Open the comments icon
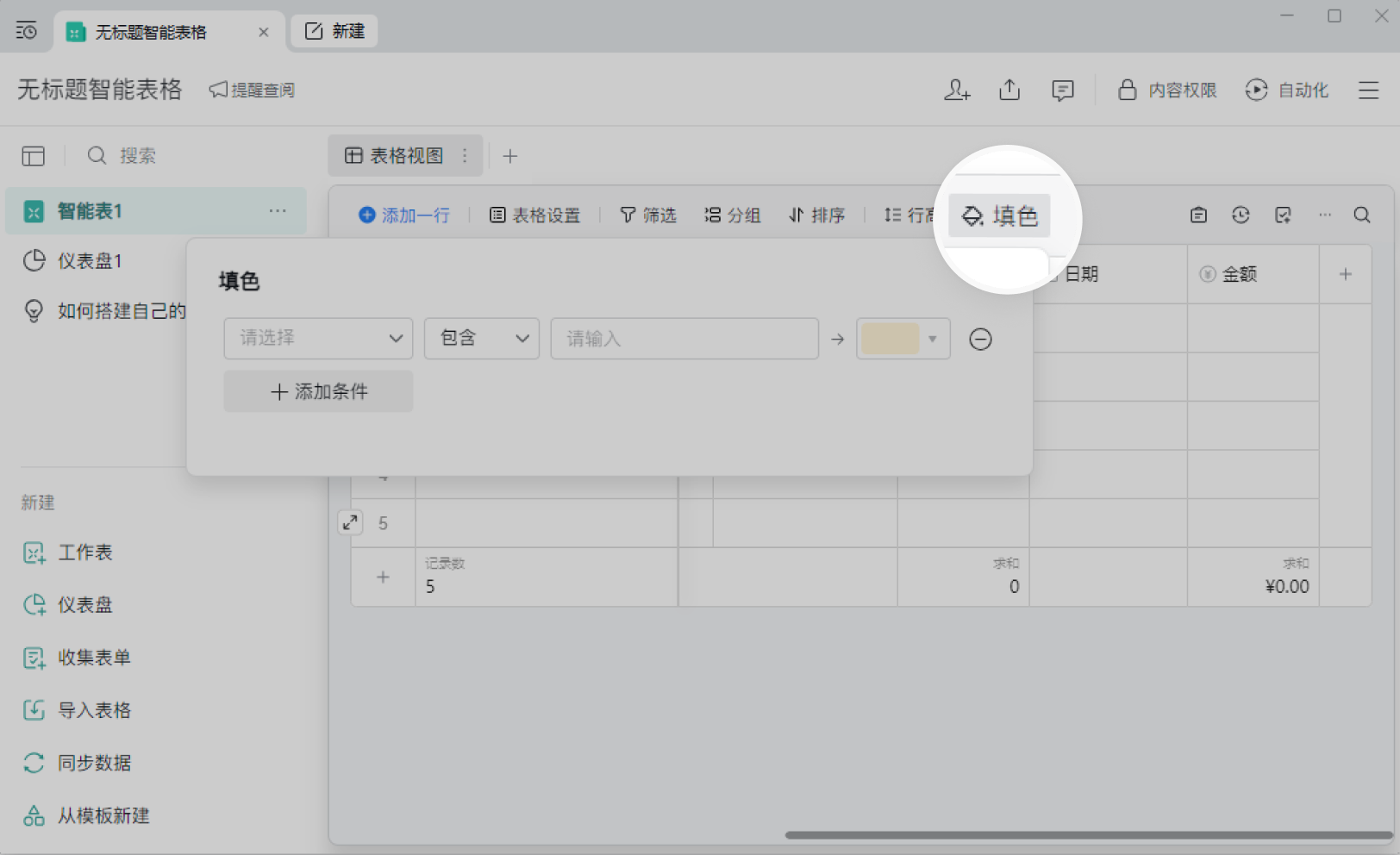 click(x=1063, y=90)
